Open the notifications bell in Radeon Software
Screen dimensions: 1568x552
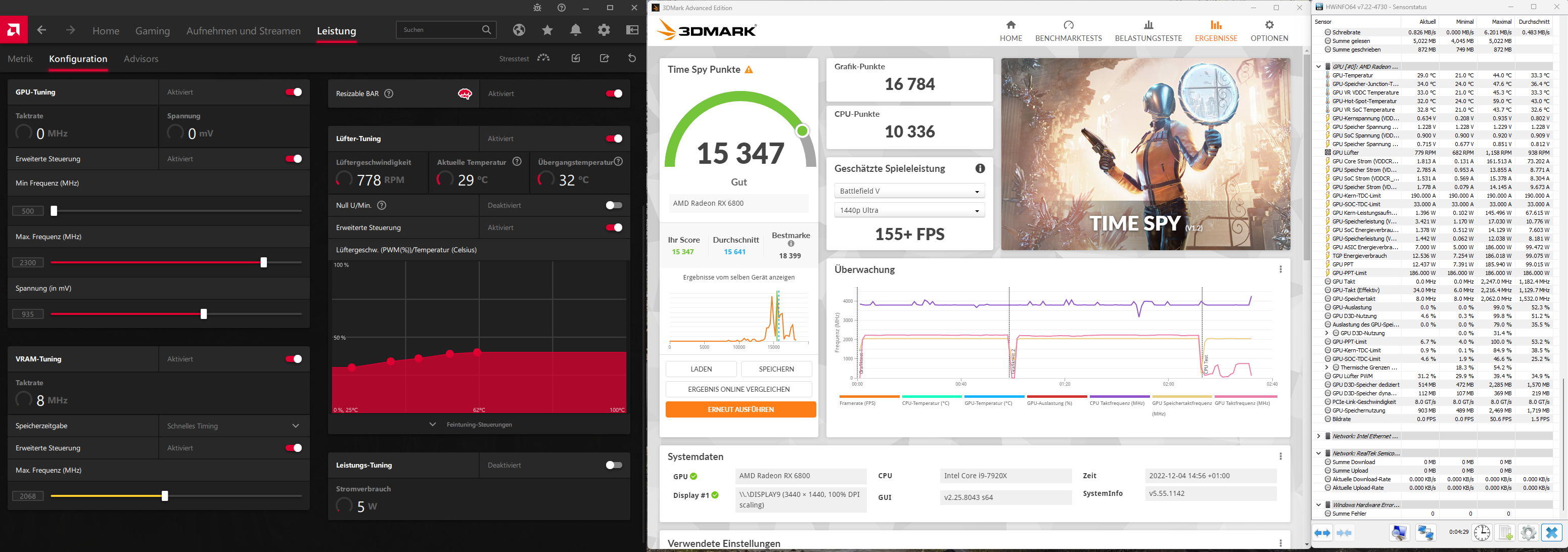tap(575, 30)
